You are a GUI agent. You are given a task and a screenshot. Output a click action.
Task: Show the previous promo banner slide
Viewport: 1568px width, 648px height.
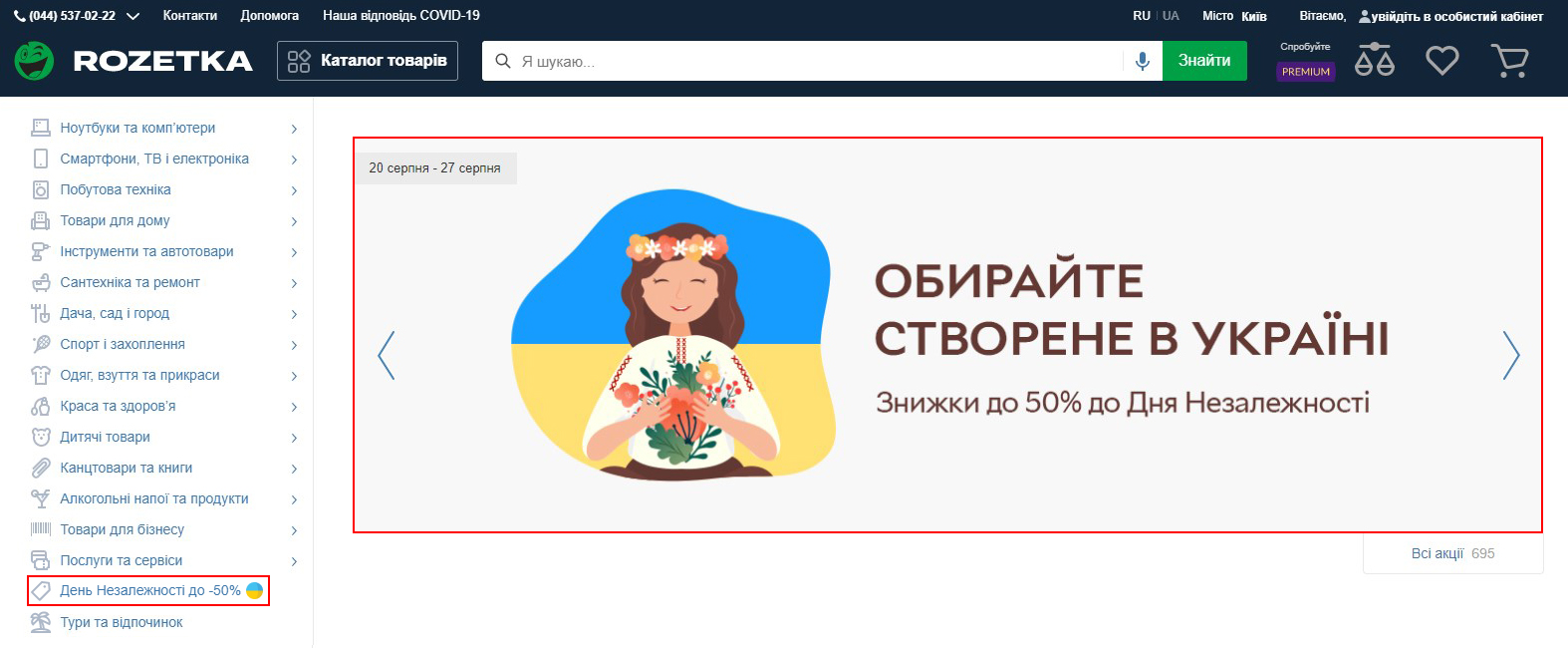pos(387,355)
